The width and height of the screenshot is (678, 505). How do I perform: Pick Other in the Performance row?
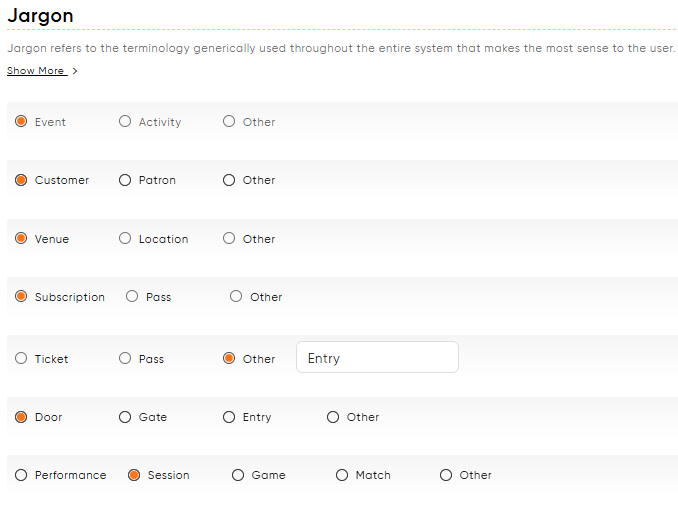pyautogui.click(x=446, y=475)
